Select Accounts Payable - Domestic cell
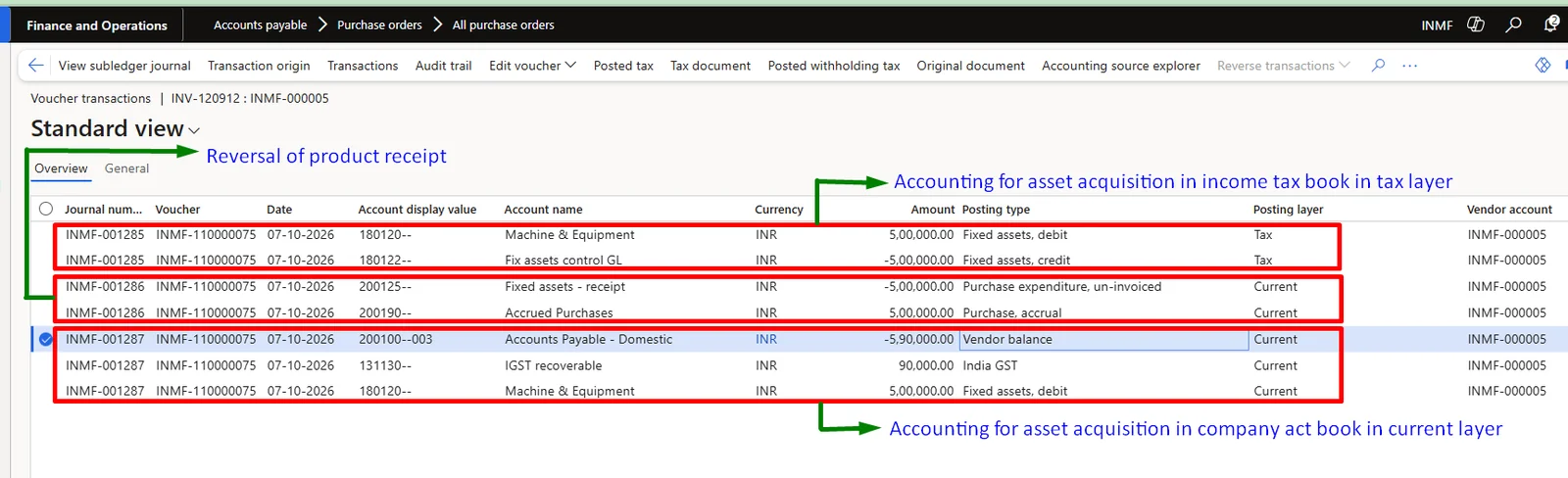 click(588, 339)
